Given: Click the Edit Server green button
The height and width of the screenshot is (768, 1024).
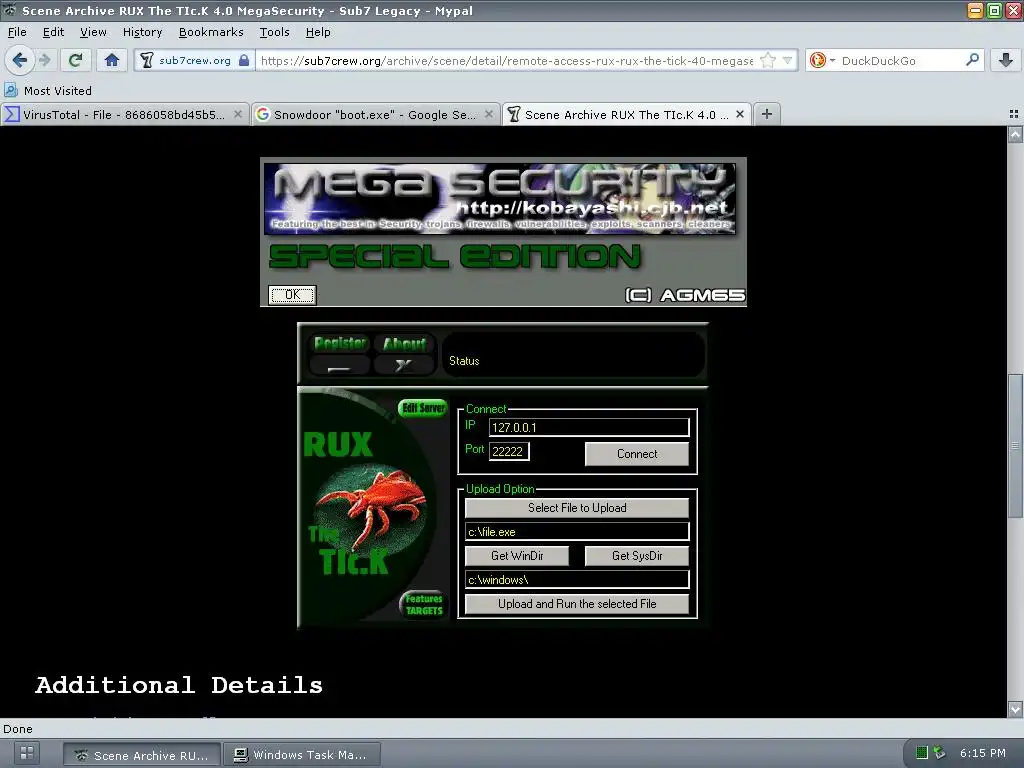Looking at the screenshot, I should tap(423, 408).
